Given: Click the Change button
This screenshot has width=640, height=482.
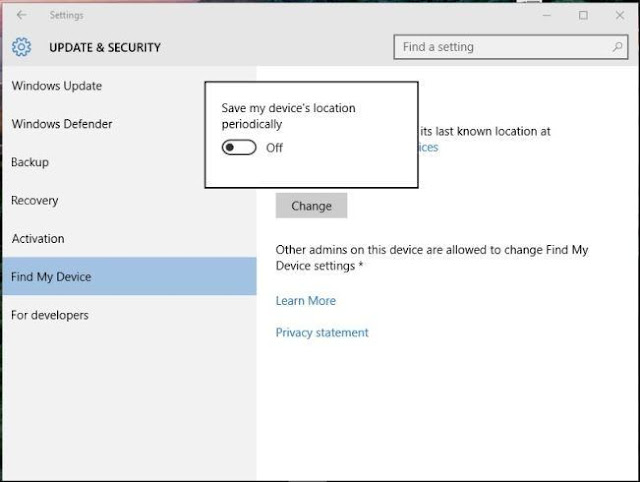Looking at the screenshot, I should click(311, 206).
